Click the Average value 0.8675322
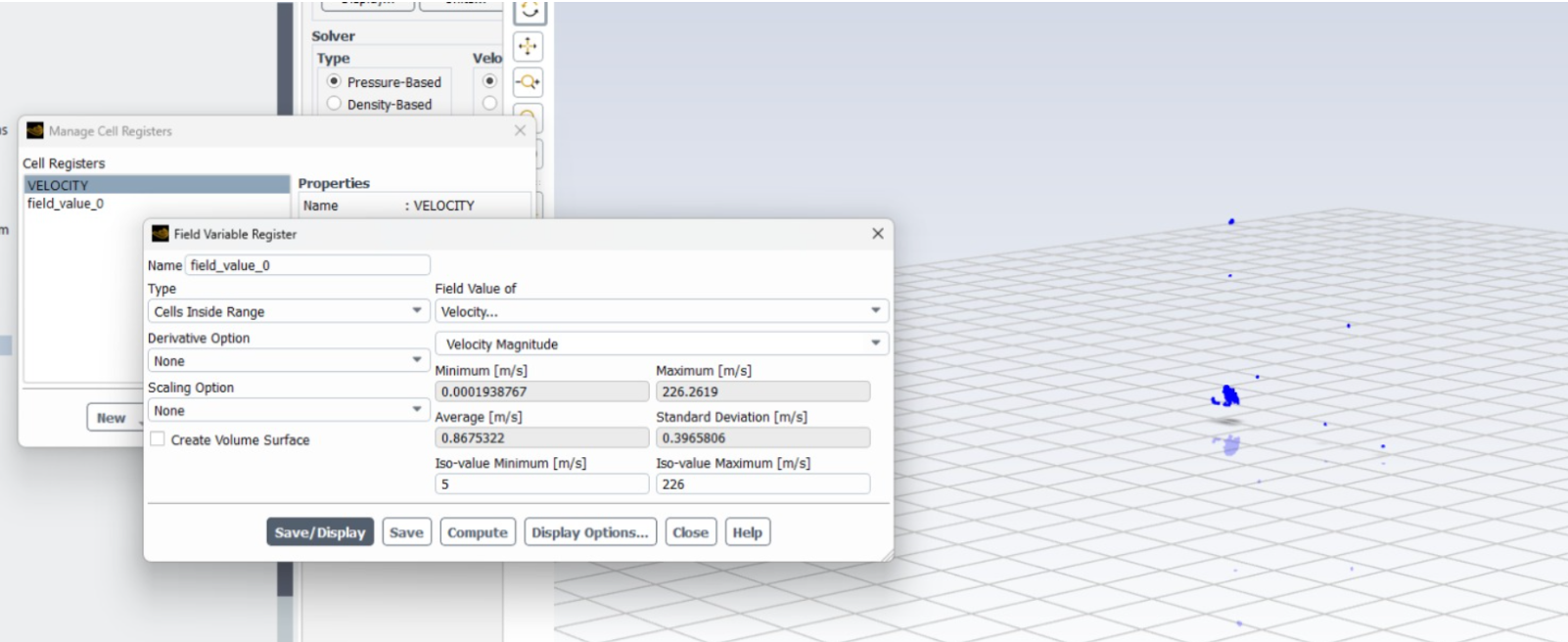Image resolution: width=1568 pixels, height=642 pixels. (541, 437)
